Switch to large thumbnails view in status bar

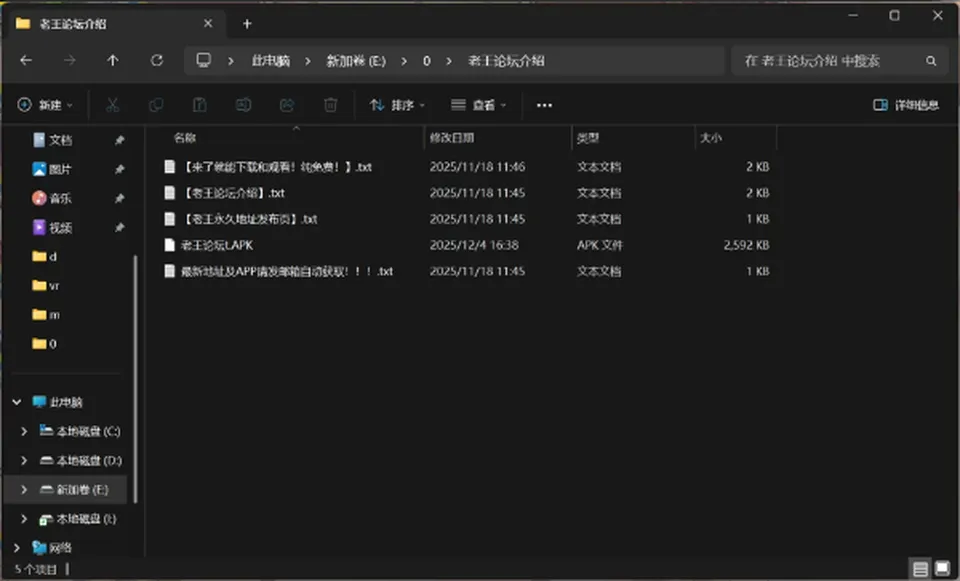pyautogui.click(x=942, y=569)
